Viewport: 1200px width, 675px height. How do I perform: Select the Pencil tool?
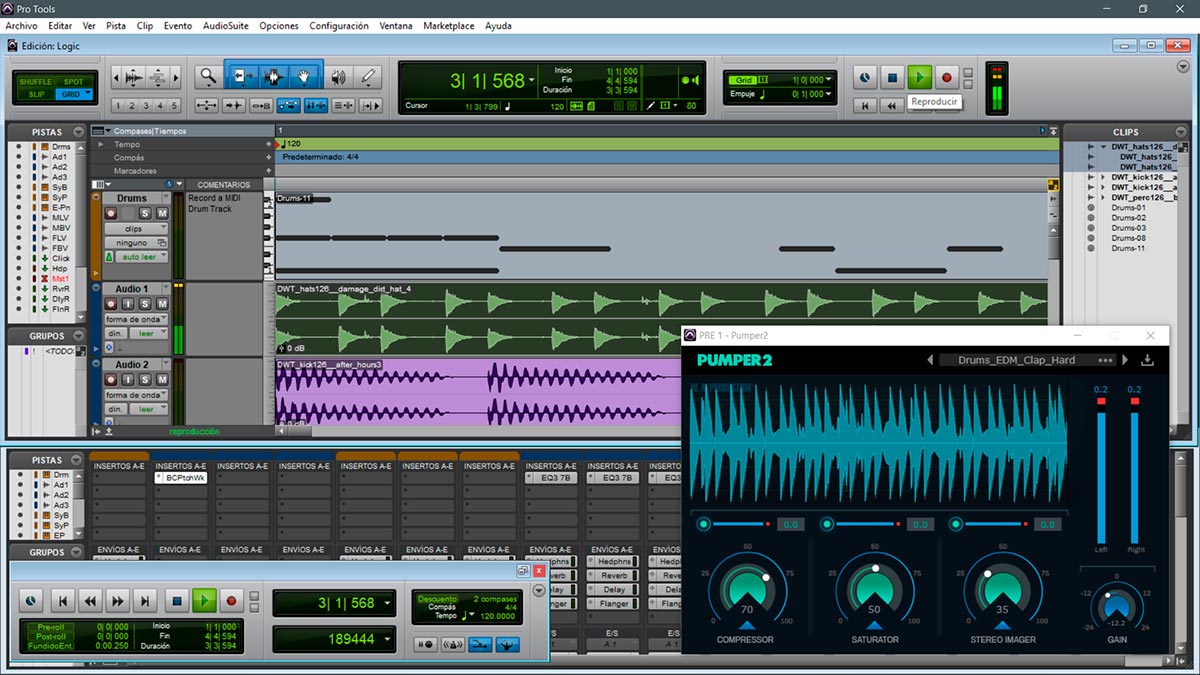pos(369,76)
